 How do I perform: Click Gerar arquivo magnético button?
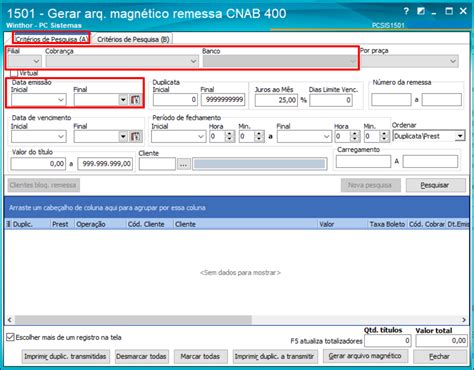(x=365, y=356)
